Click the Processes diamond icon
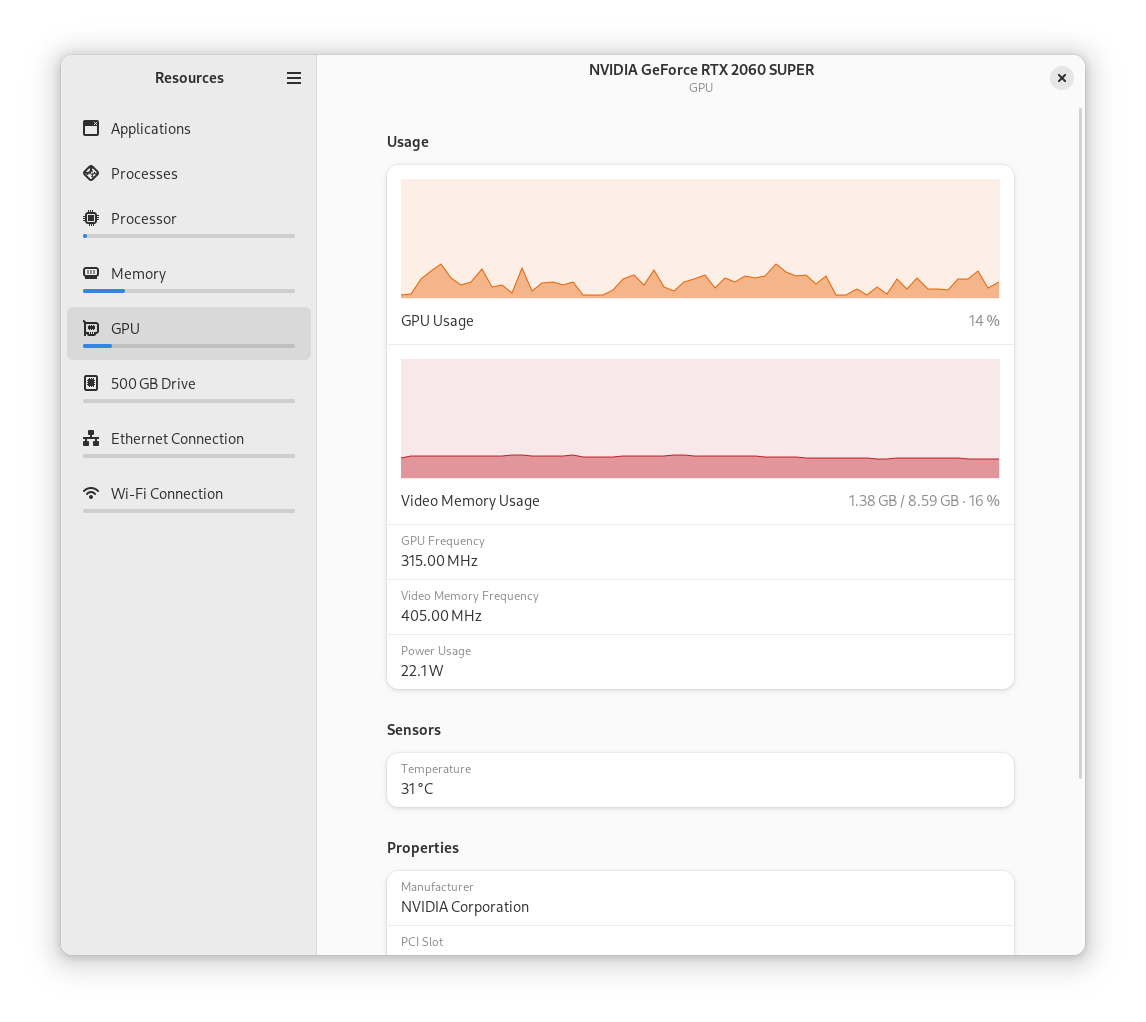The height and width of the screenshot is (1022, 1146). click(91, 173)
